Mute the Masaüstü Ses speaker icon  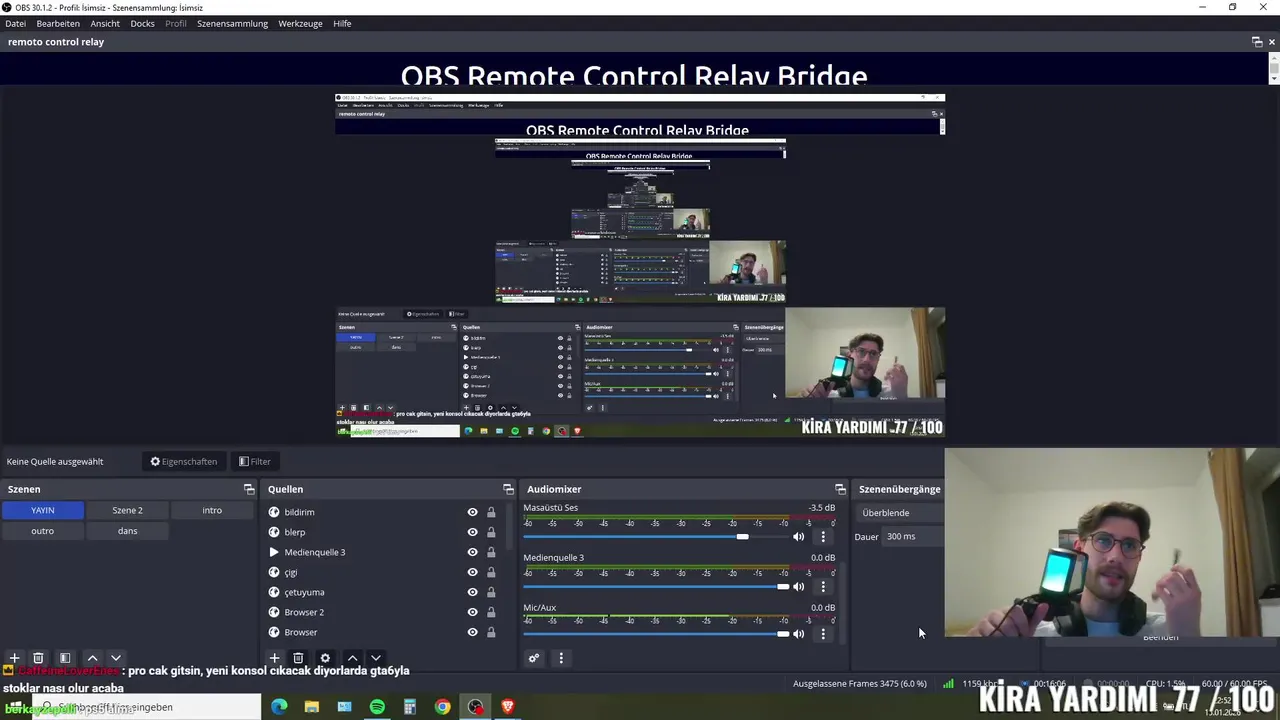point(798,537)
